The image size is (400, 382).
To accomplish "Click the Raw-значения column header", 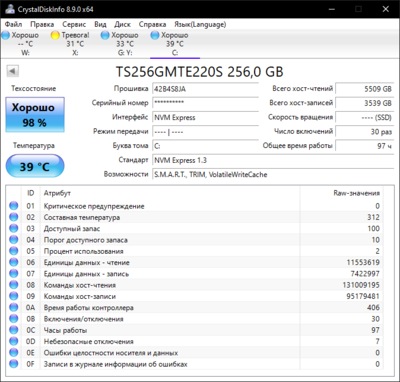I will click(356, 193).
